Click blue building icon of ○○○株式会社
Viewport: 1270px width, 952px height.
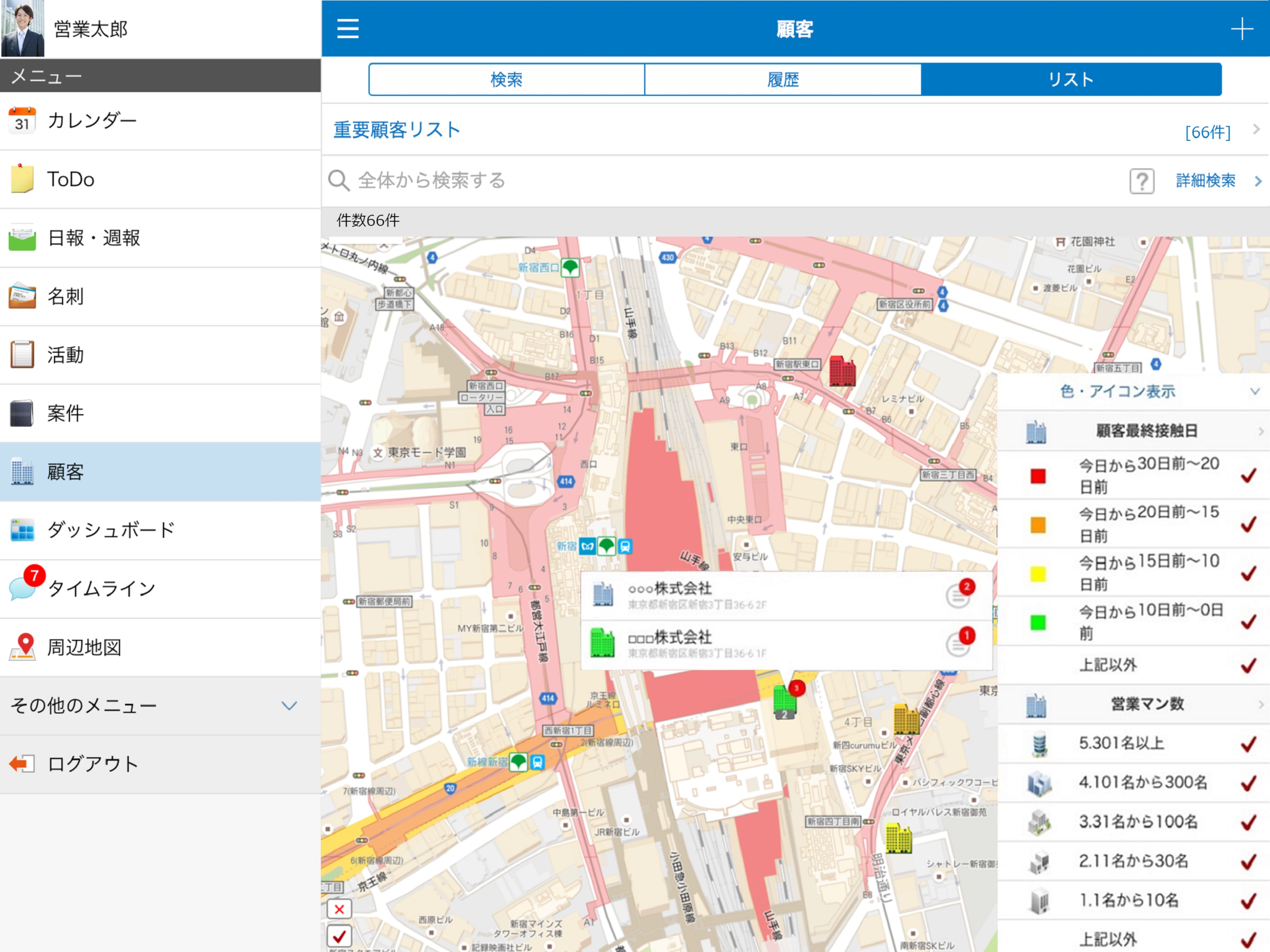[603, 594]
